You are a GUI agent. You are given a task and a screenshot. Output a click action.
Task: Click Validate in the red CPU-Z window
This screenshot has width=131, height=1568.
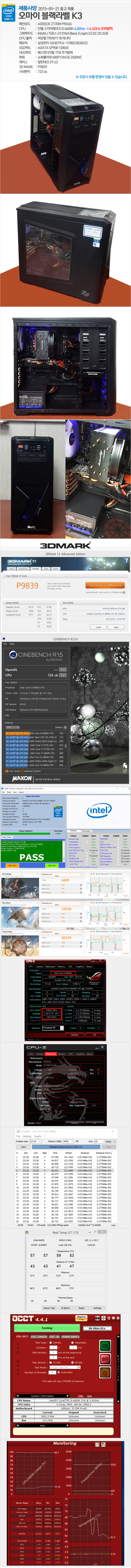pos(75,1035)
